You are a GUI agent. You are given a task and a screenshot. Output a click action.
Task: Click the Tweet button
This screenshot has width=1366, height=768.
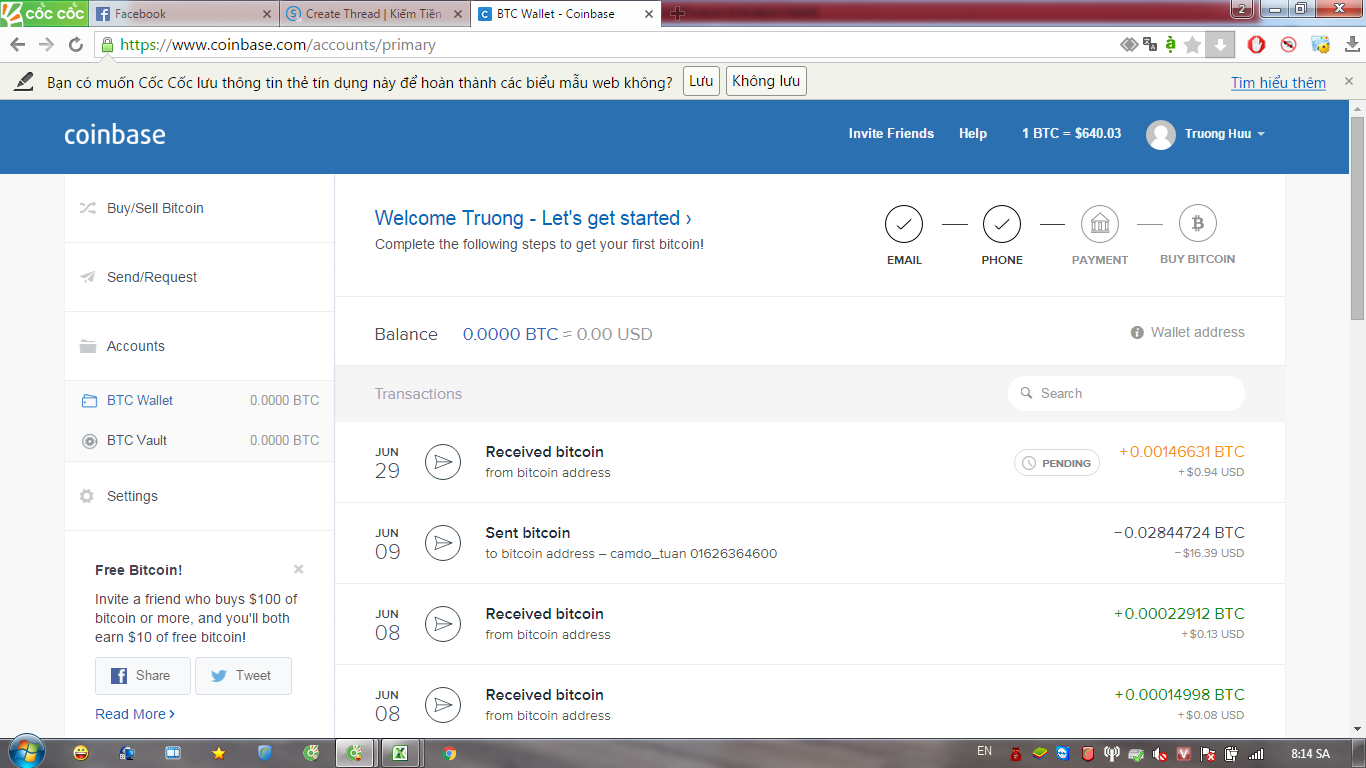243,676
